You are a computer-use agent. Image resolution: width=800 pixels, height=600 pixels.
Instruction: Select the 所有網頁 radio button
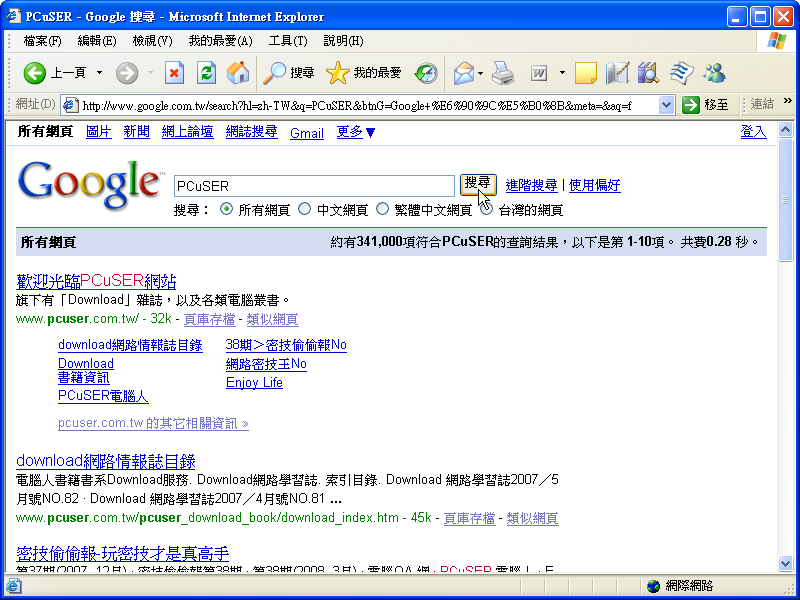(x=226, y=209)
